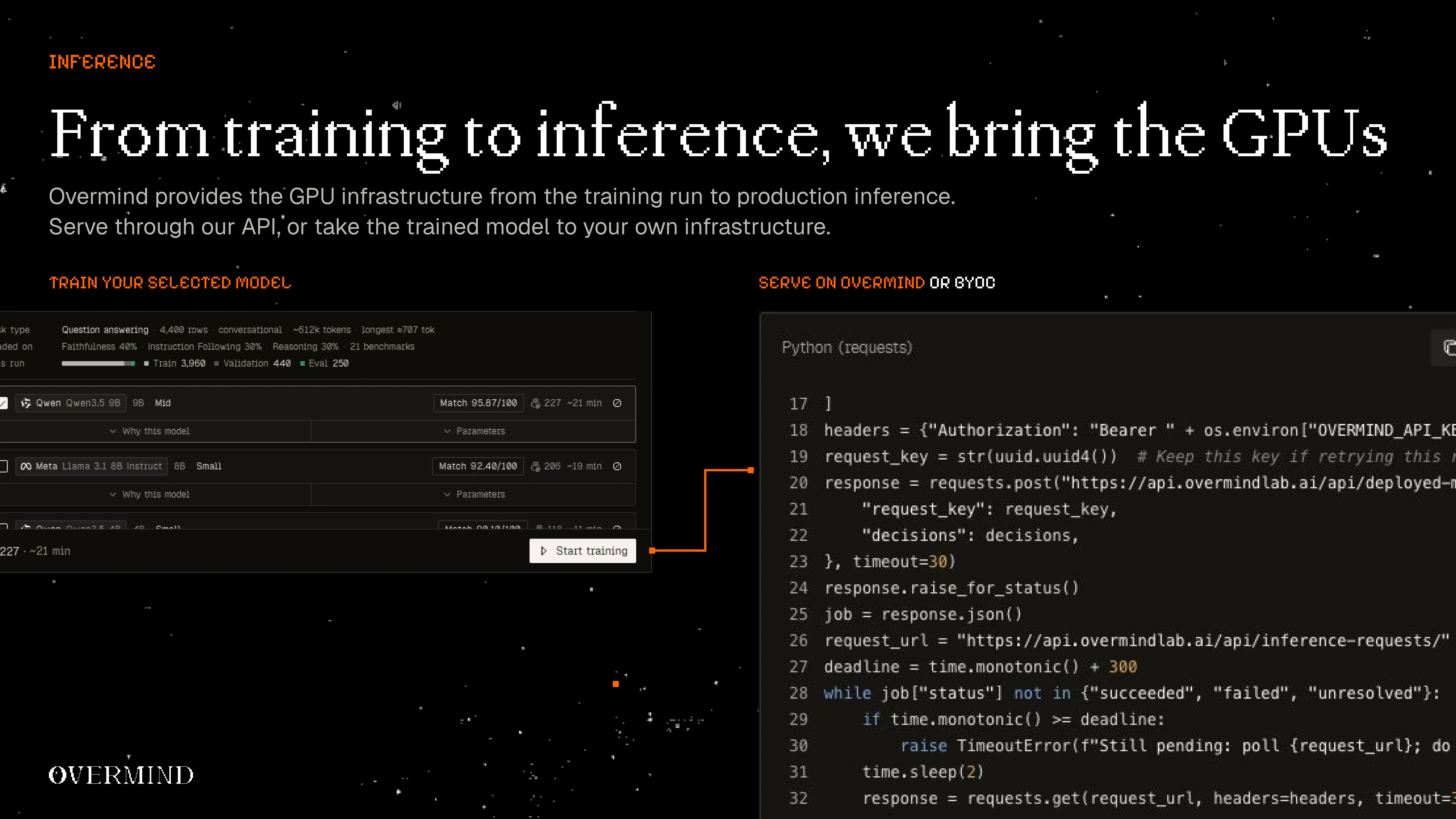Click the exclude icon on Qwen3.5 9B row
The height and width of the screenshot is (819, 1456).
(x=617, y=403)
